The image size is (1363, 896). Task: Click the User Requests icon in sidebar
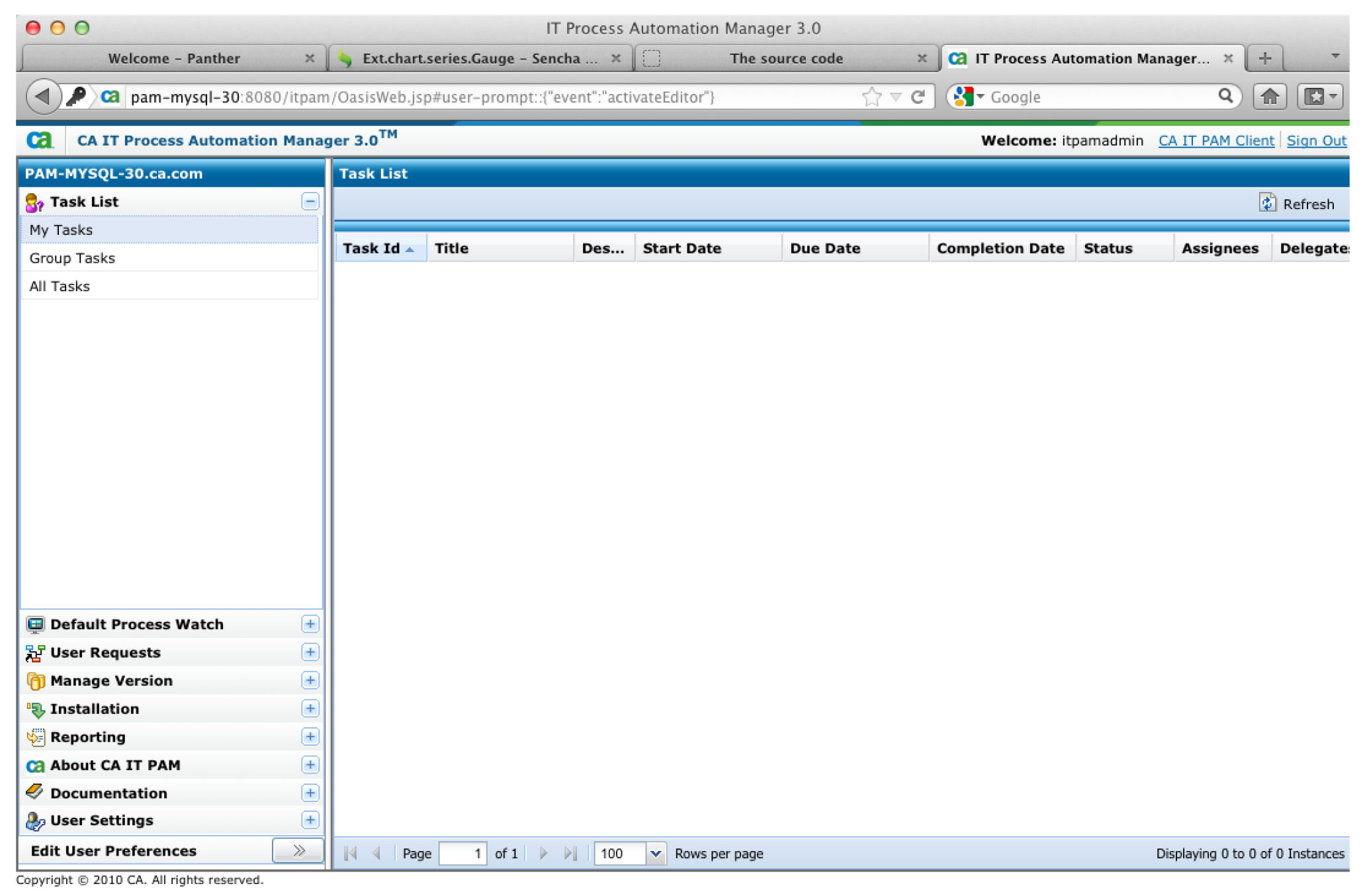point(34,652)
